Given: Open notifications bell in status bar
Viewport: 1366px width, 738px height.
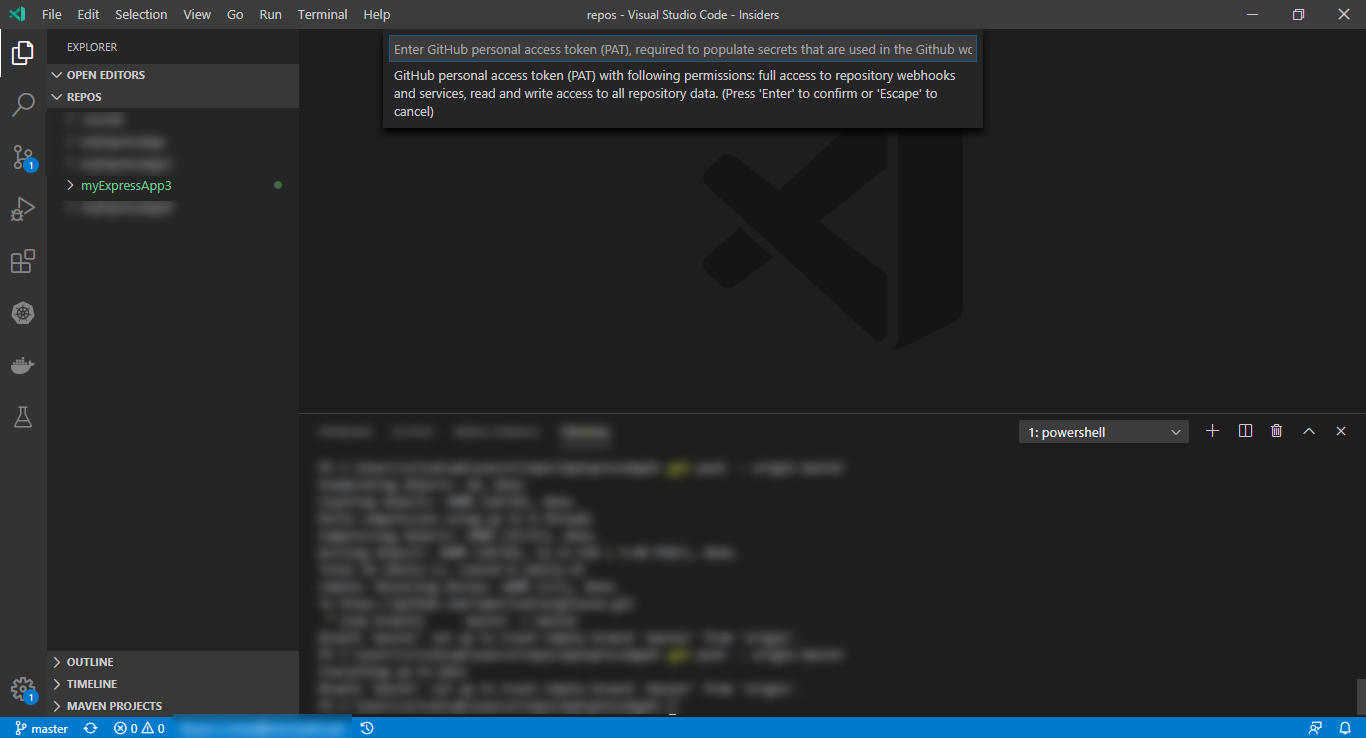Looking at the screenshot, I should click(x=1345, y=728).
